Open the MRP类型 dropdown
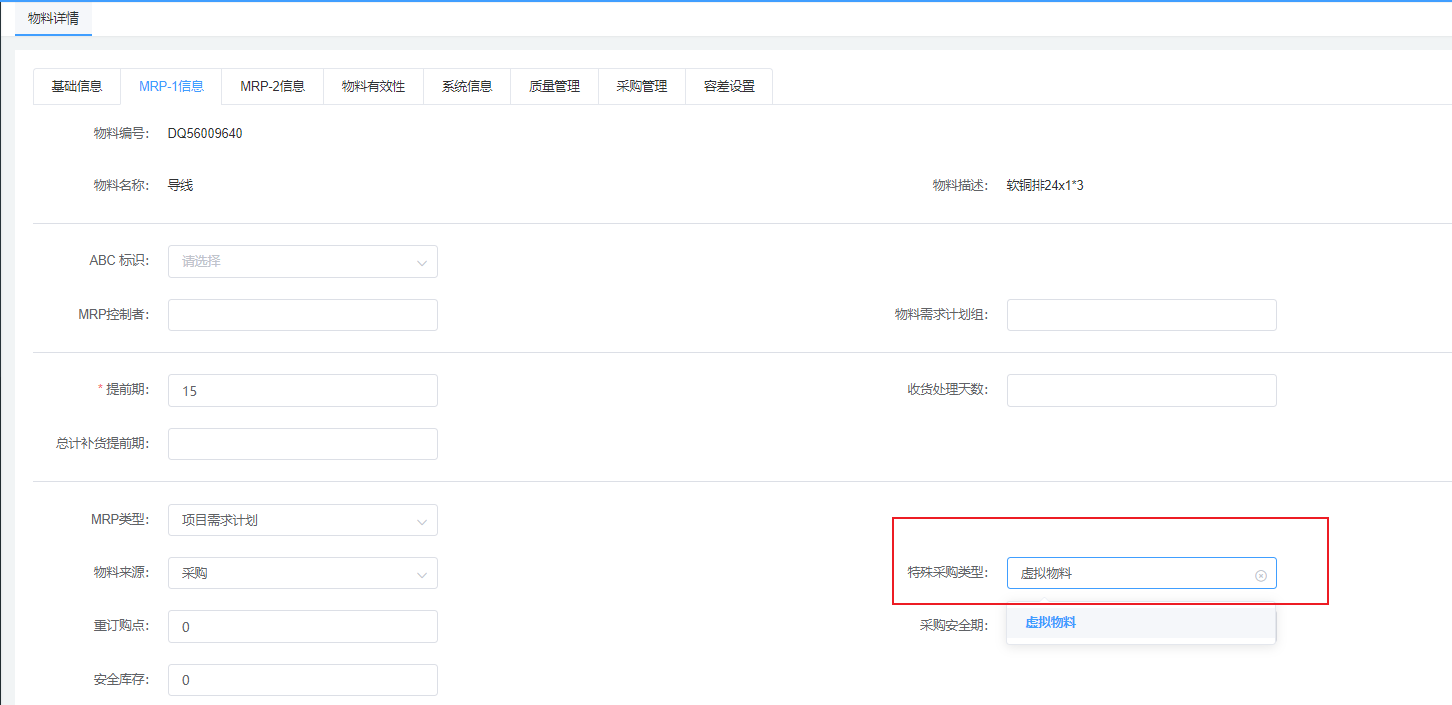 [302, 520]
